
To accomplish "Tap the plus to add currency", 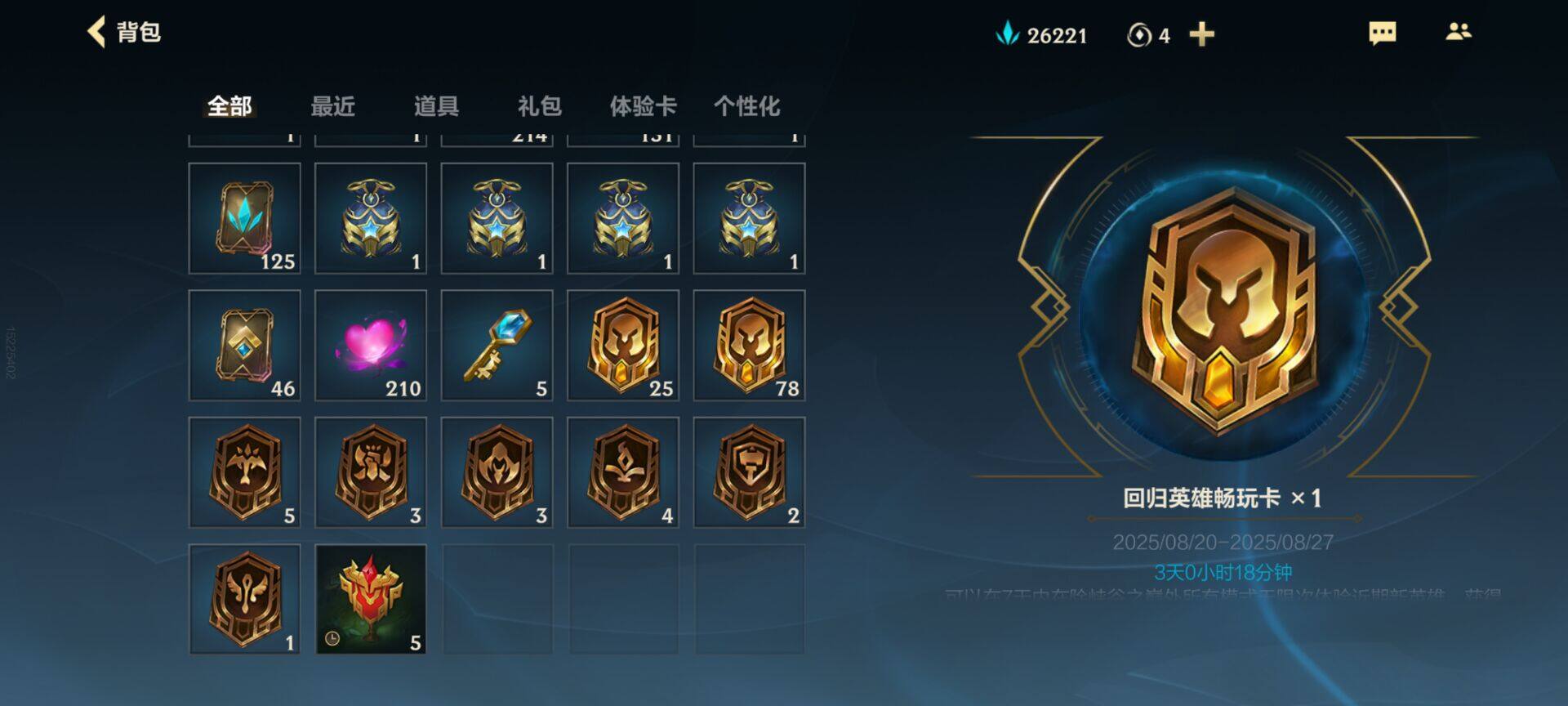I will (1201, 34).
